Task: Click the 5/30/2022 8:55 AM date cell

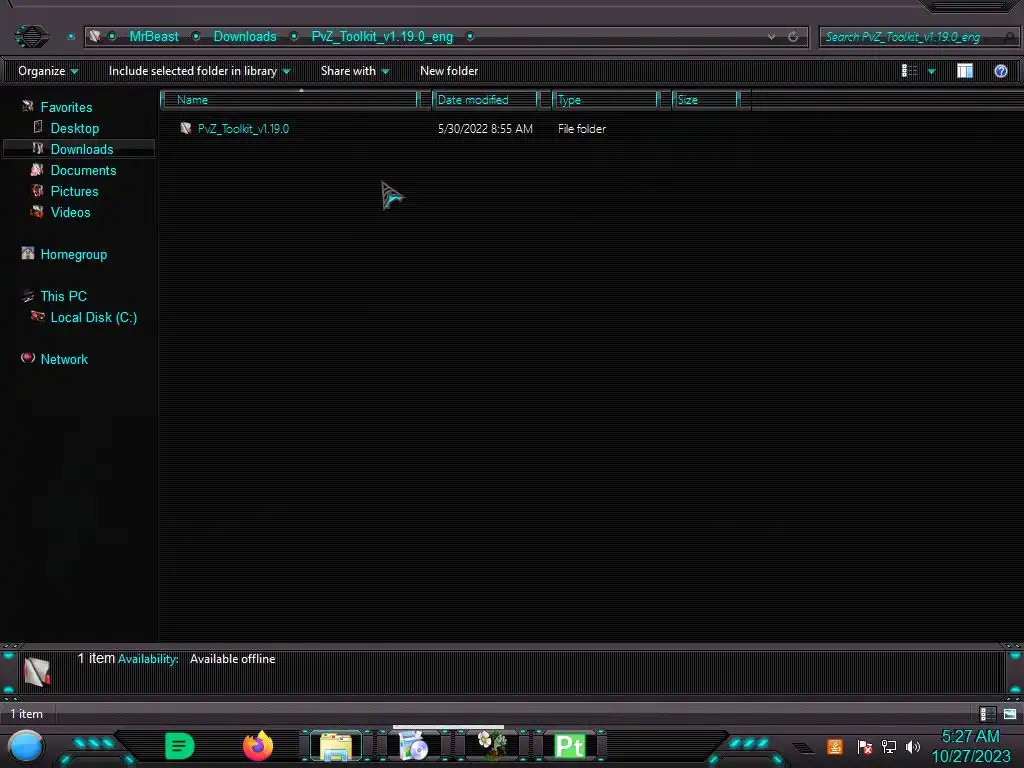Action: pyautogui.click(x=485, y=129)
